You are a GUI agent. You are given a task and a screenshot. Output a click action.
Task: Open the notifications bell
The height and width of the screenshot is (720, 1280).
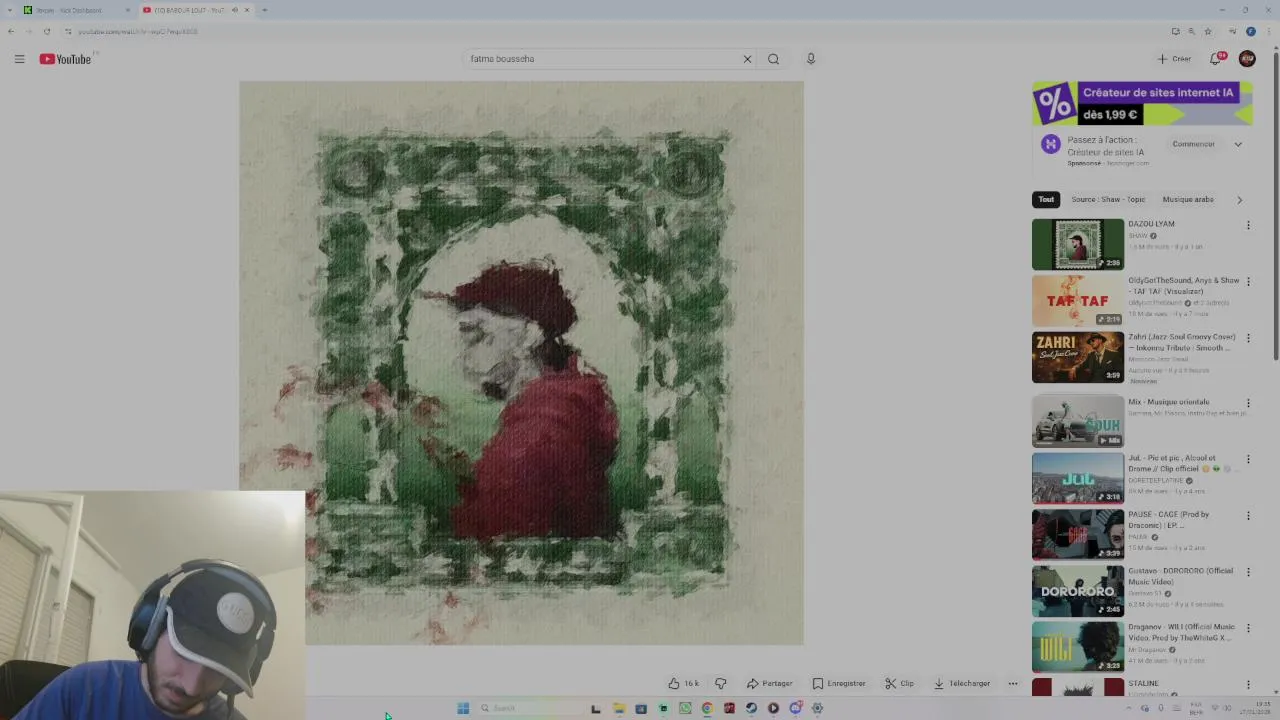pos(1216,59)
